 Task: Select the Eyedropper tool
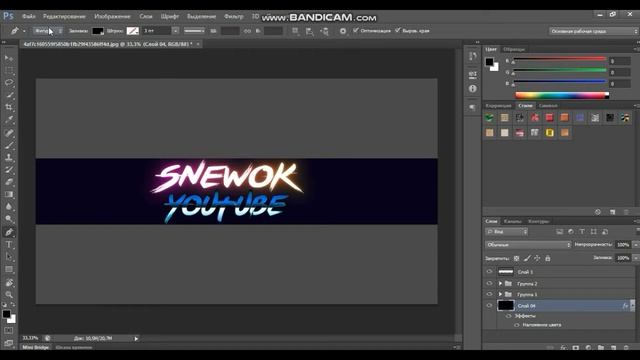(x=9, y=120)
